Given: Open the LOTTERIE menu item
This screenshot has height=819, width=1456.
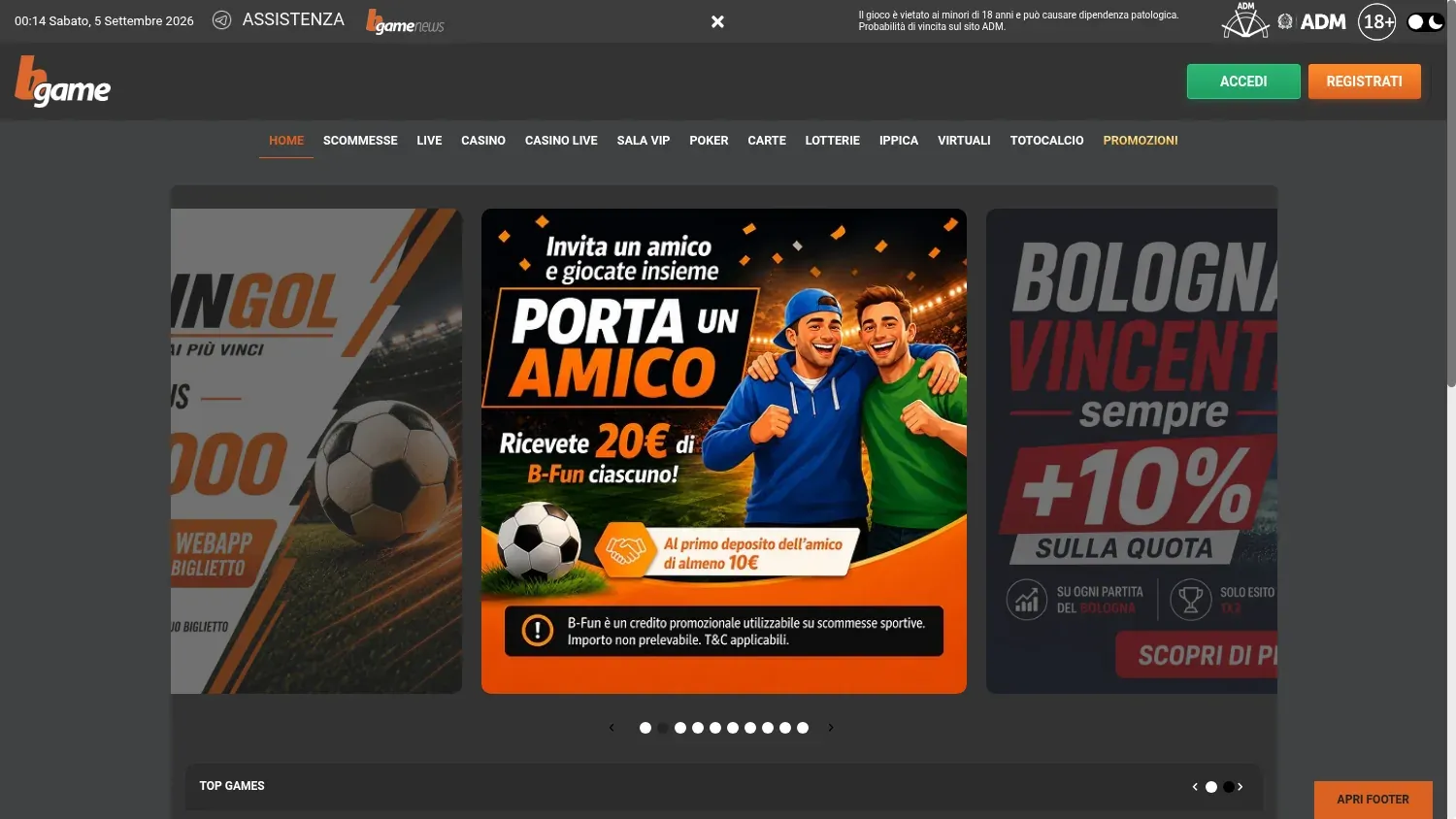Looking at the screenshot, I should coord(832,141).
